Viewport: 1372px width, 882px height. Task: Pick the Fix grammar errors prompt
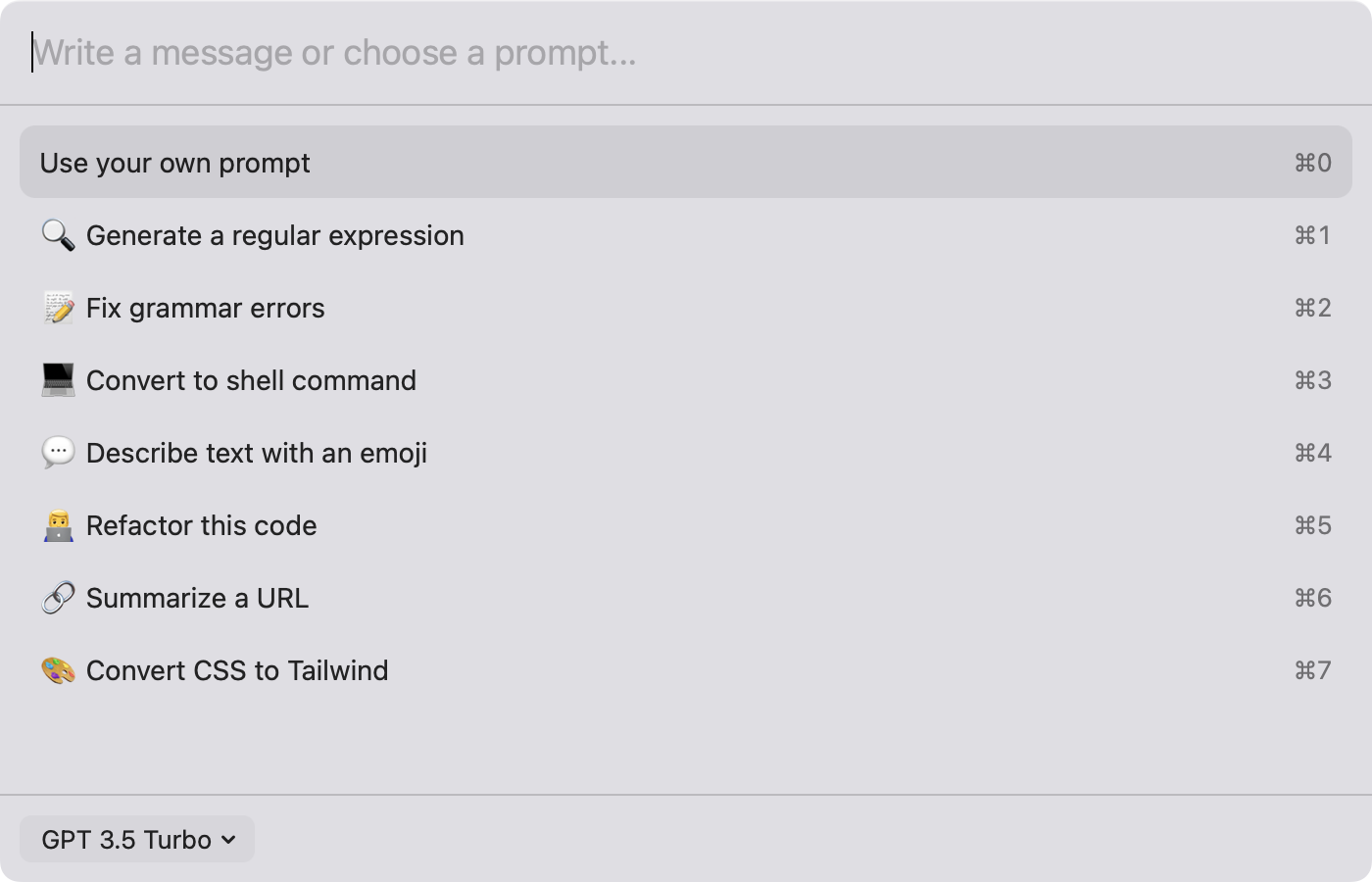(206, 308)
